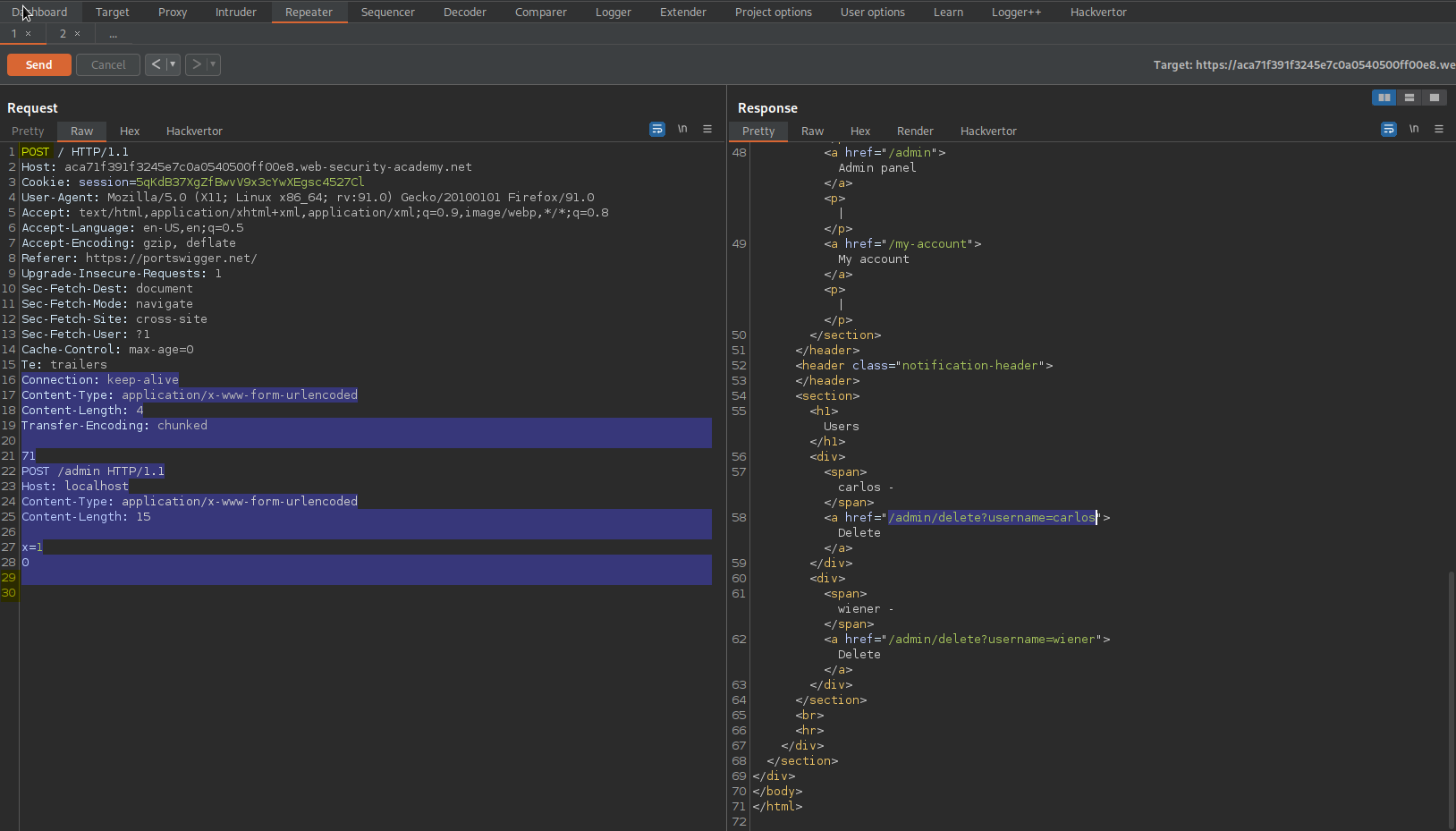Open the back history dropdown arrow
1456x831 pixels.
(173, 64)
